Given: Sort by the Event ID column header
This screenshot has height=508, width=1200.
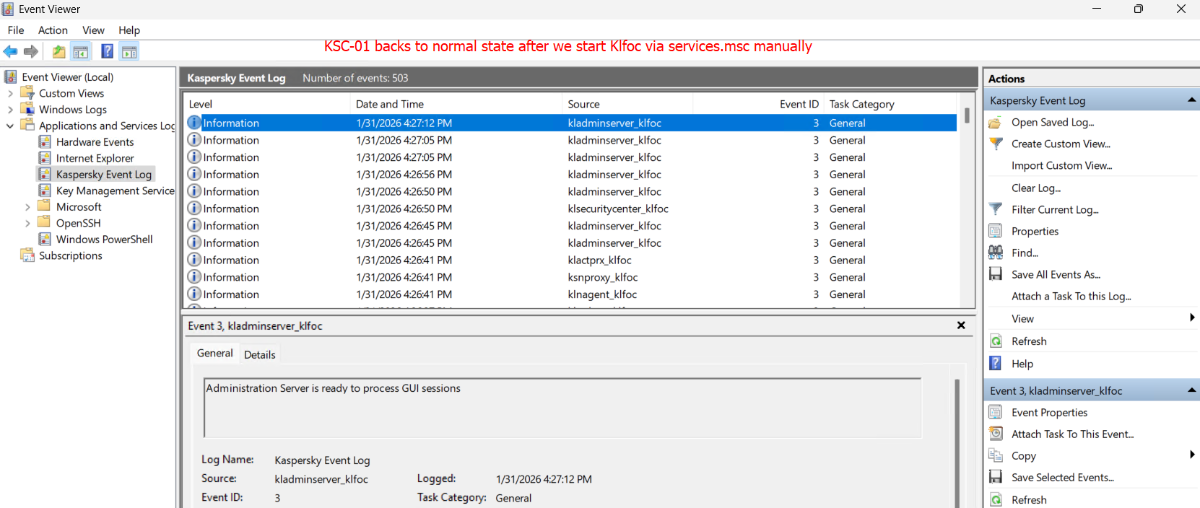Looking at the screenshot, I should (x=758, y=104).
